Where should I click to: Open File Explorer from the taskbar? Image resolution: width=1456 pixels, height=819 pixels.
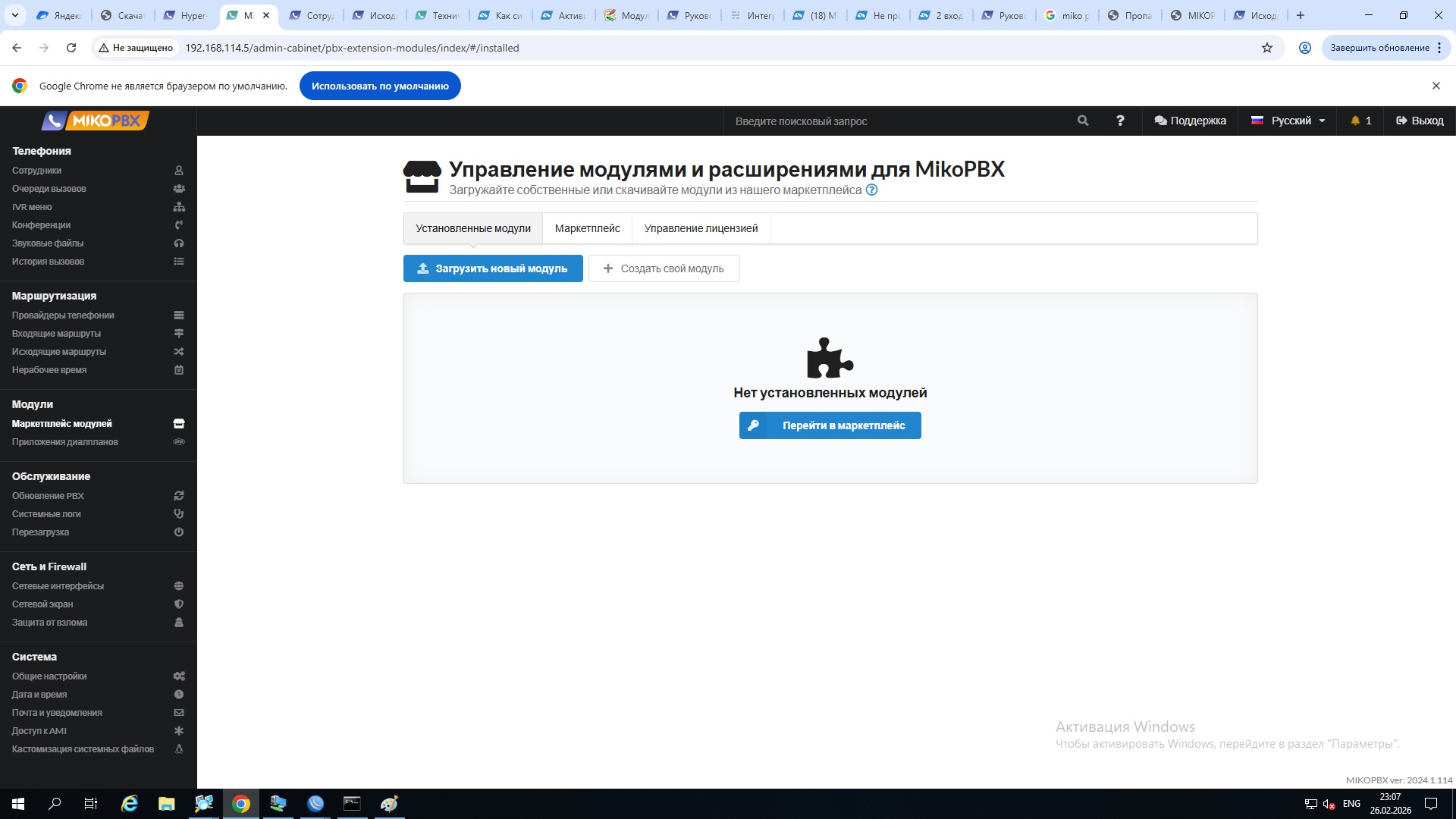(x=166, y=804)
